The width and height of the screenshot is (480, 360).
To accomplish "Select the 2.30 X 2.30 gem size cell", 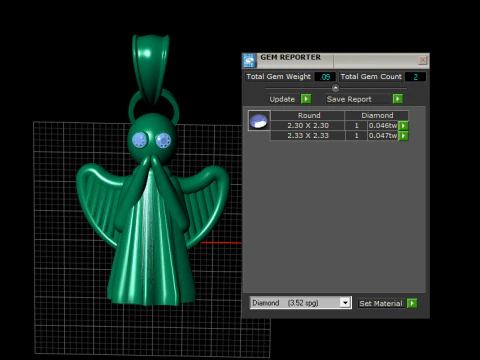I will (308, 126).
